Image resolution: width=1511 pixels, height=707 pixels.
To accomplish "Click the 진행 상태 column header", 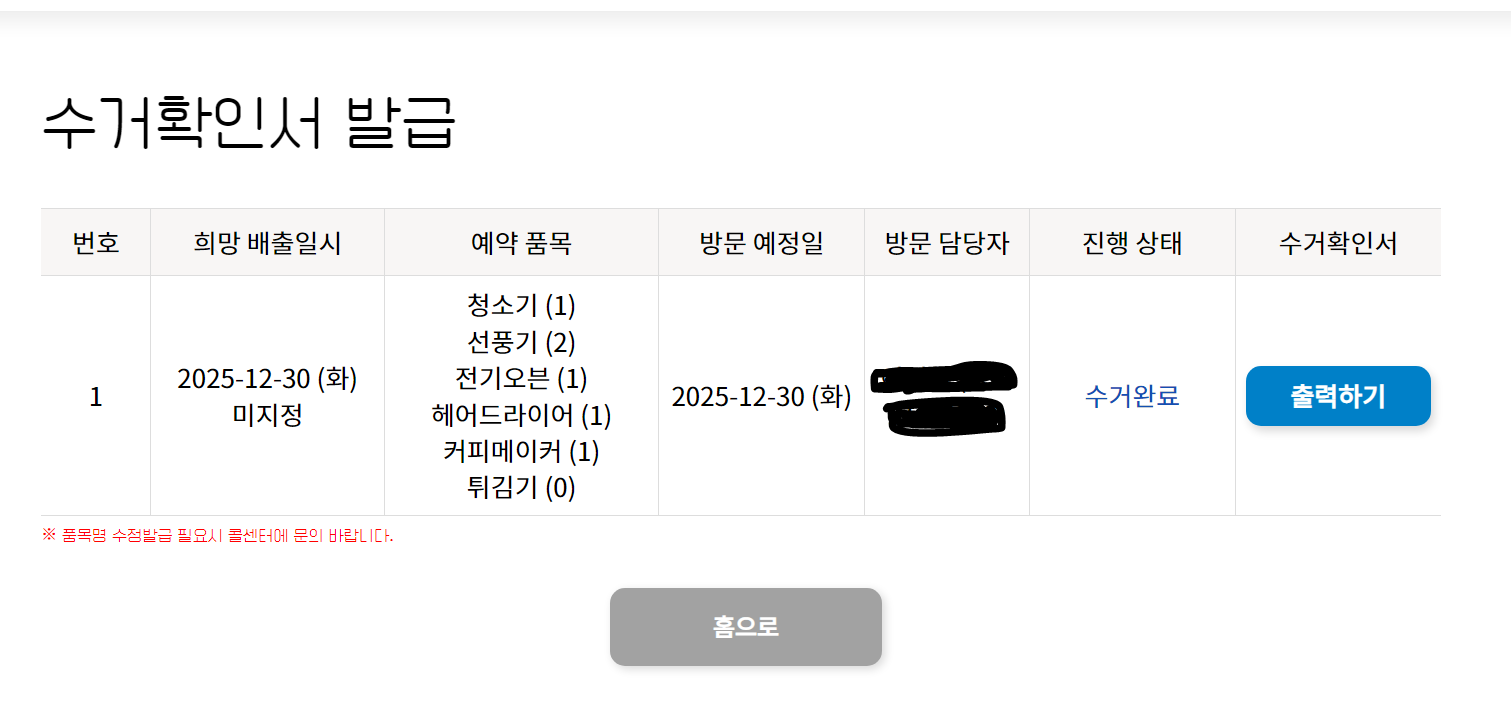I will pos(1132,243).
